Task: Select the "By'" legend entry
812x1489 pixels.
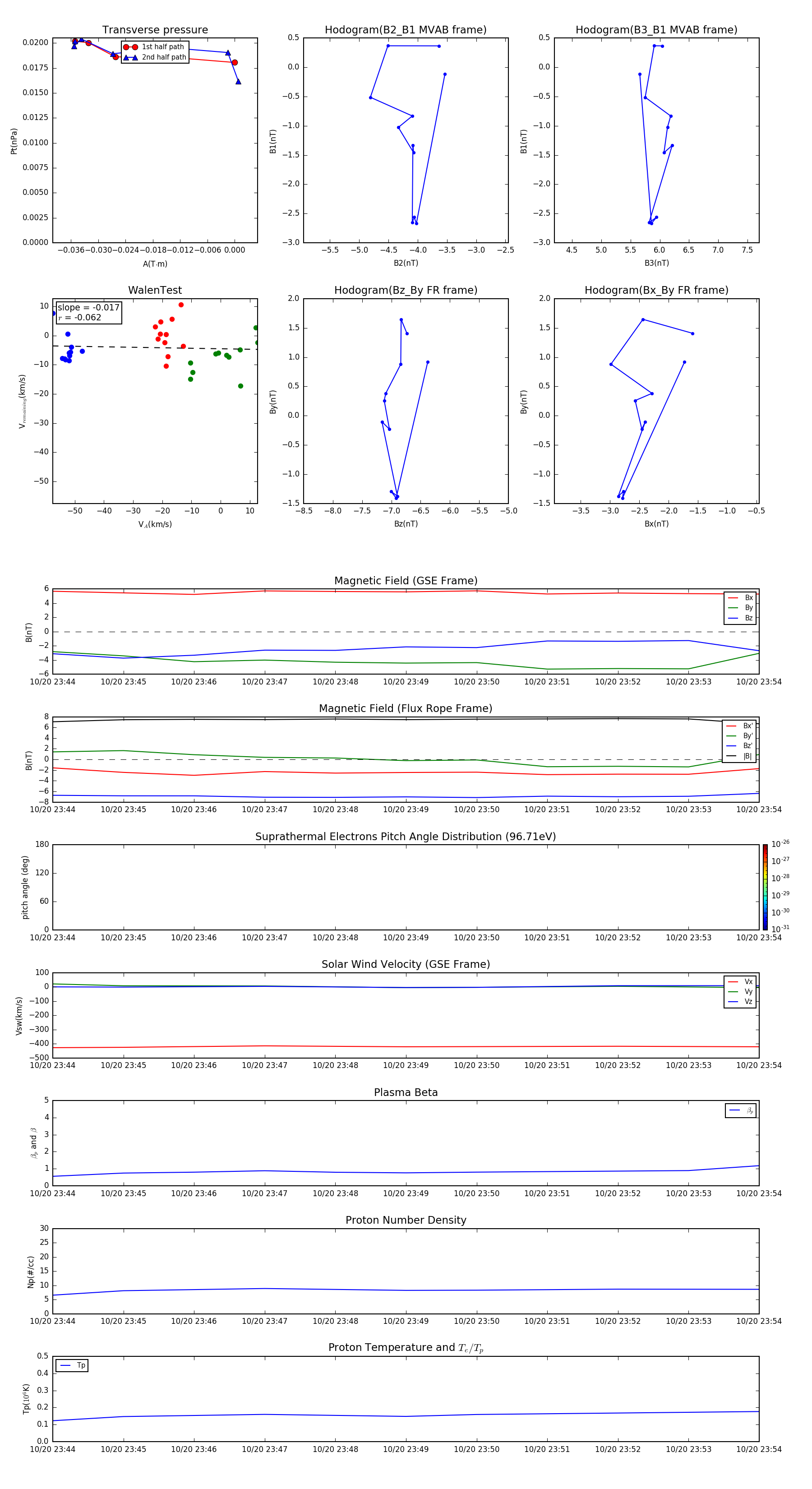Action: tap(739, 736)
